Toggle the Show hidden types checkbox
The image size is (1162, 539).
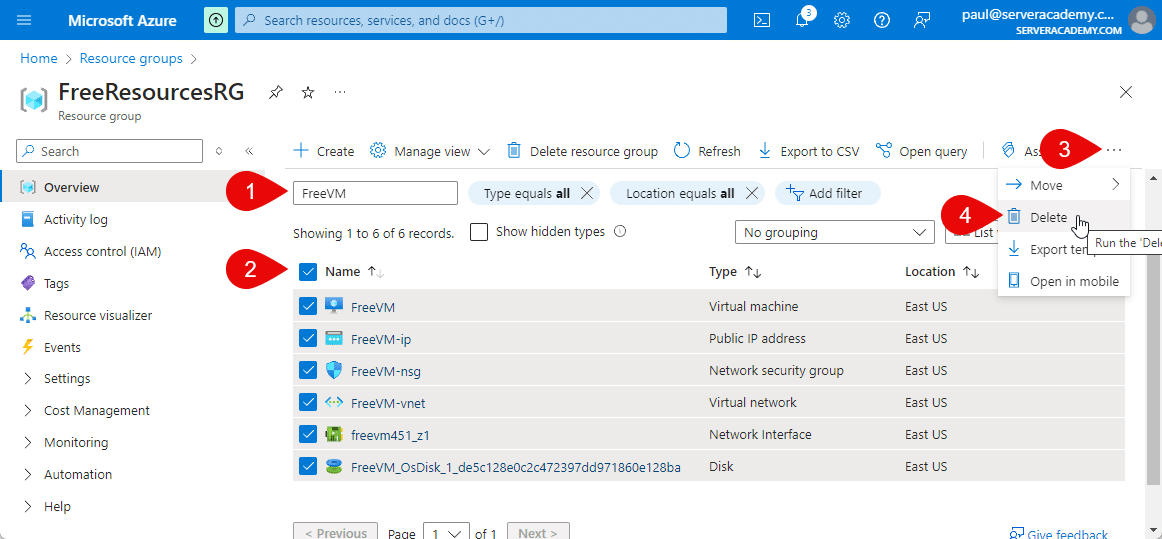coord(479,232)
